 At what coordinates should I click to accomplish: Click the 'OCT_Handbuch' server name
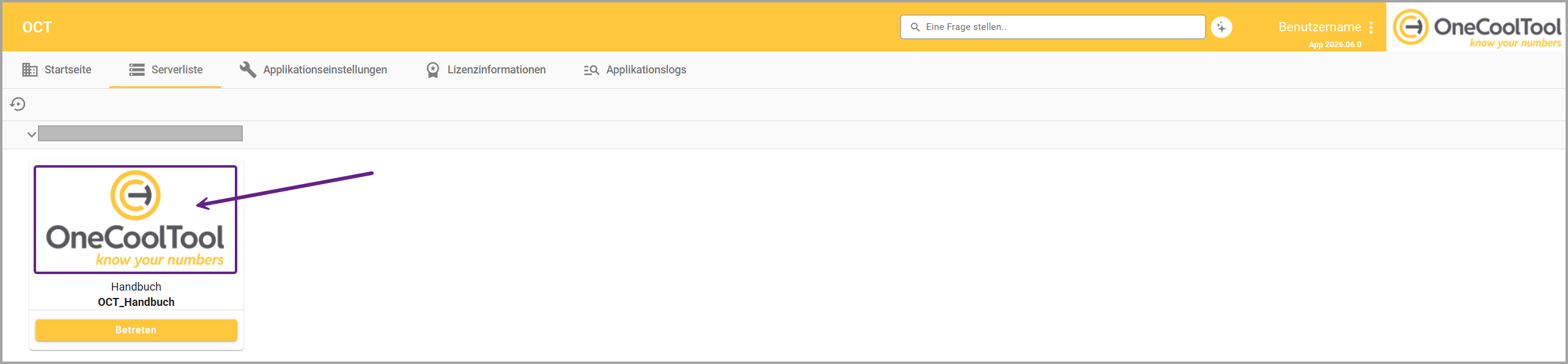coord(136,302)
